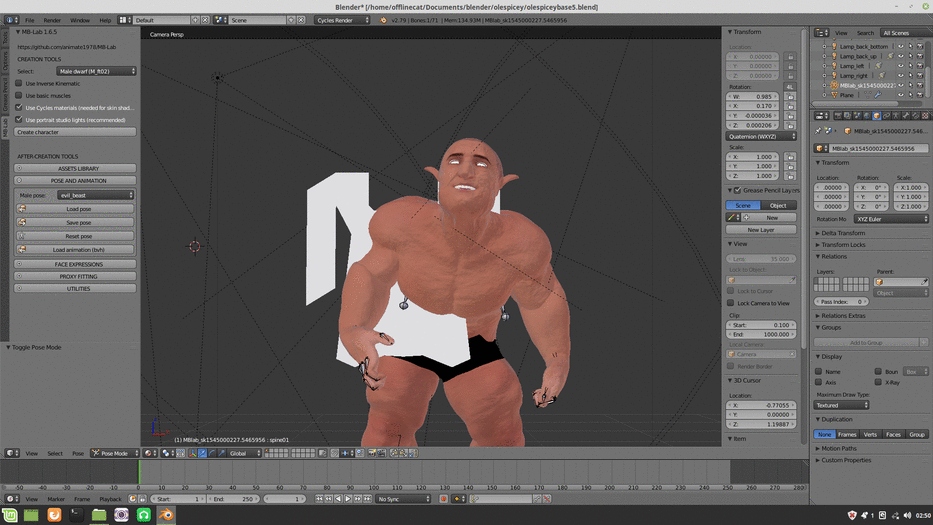Expand the FACE EXPRESSIONS section

coord(75,264)
